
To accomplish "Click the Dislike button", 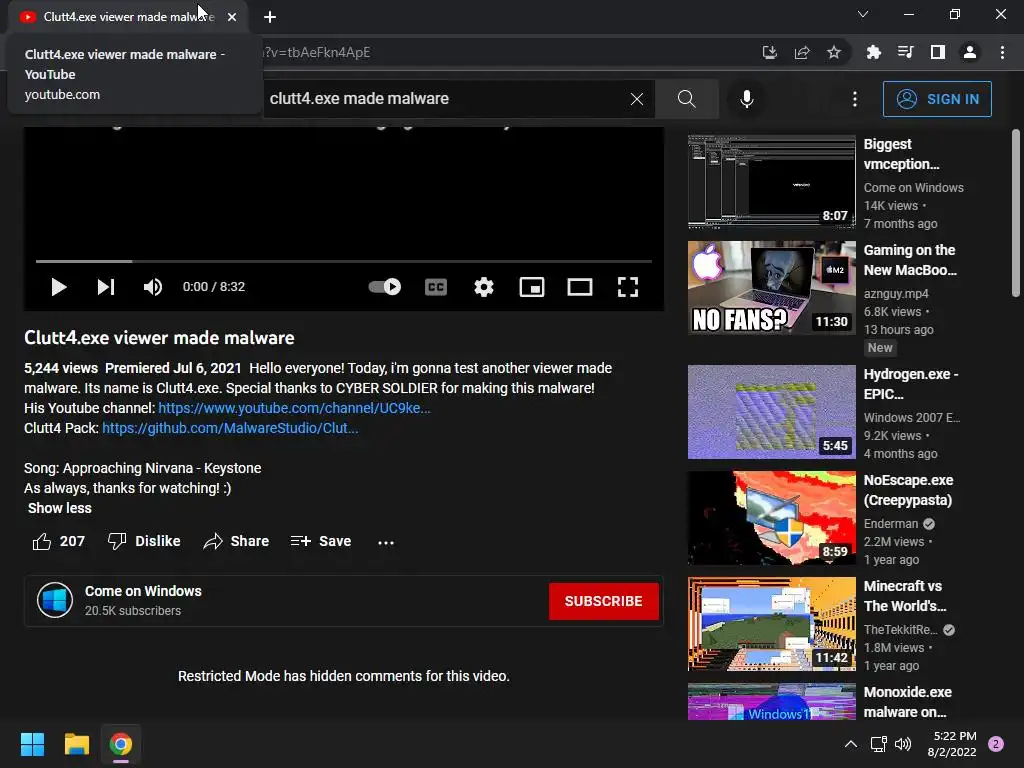I will (x=144, y=541).
